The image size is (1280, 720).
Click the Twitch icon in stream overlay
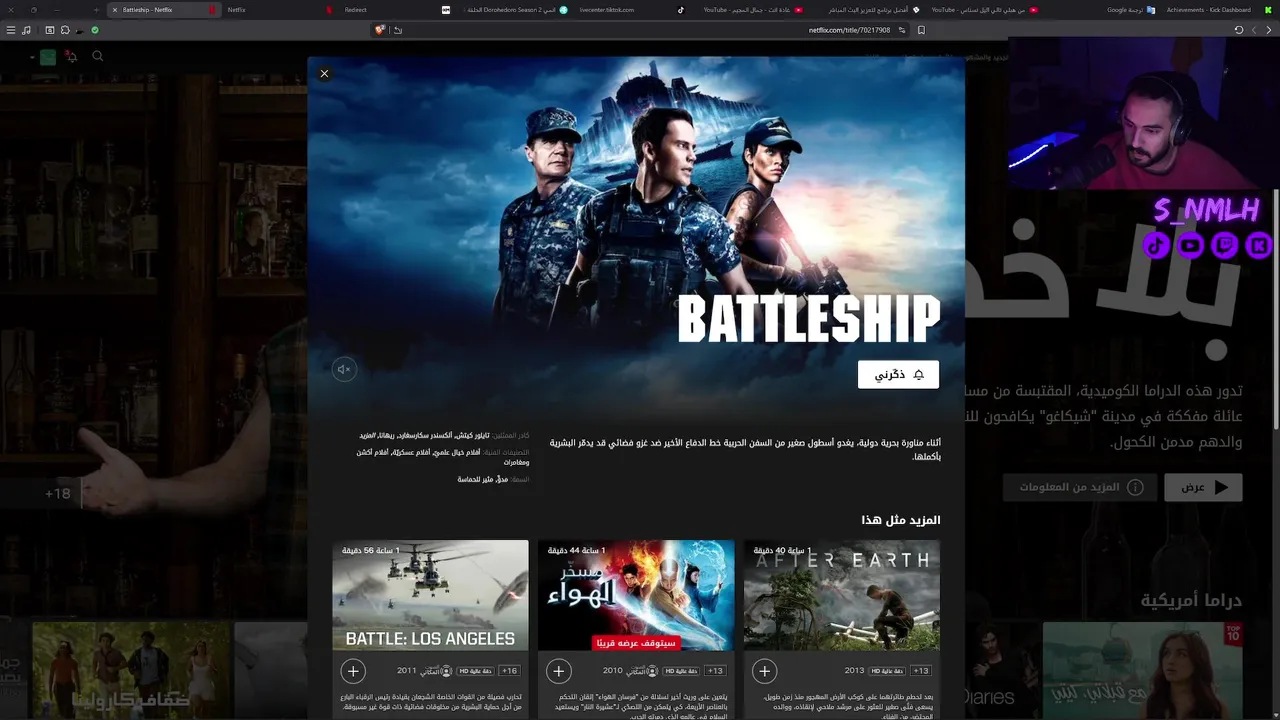(x=1225, y=244)
